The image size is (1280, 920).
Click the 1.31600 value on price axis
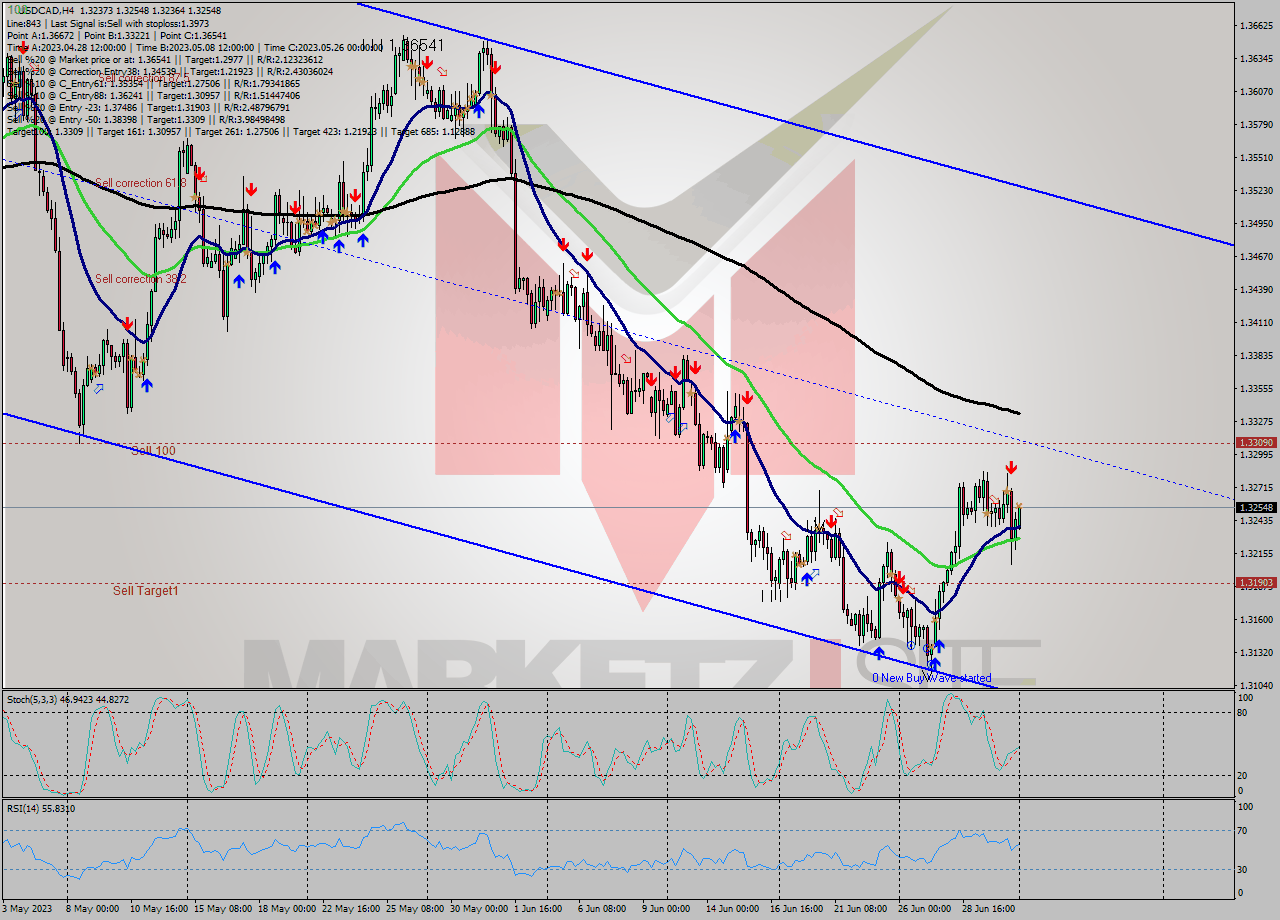pos(1256,619)
